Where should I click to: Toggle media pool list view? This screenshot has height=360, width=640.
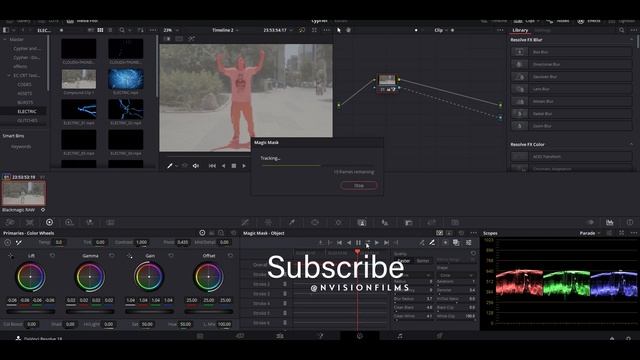tap(110, 30)
